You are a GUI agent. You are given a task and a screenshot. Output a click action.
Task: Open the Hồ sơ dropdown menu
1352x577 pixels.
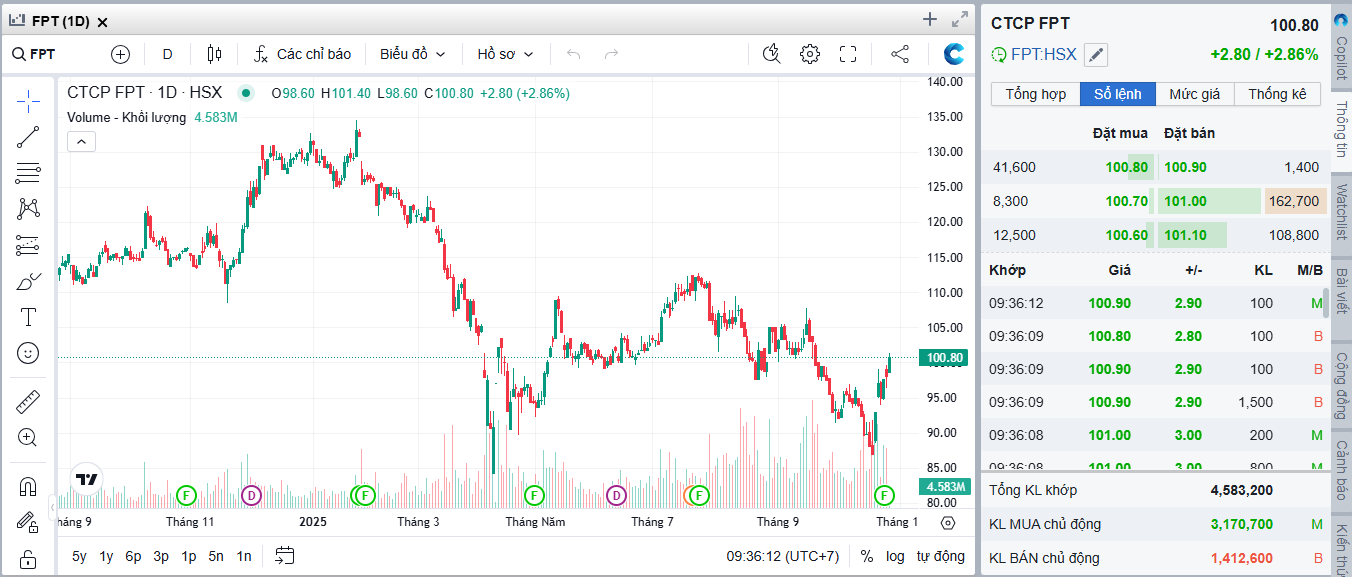tap(505, 54)
